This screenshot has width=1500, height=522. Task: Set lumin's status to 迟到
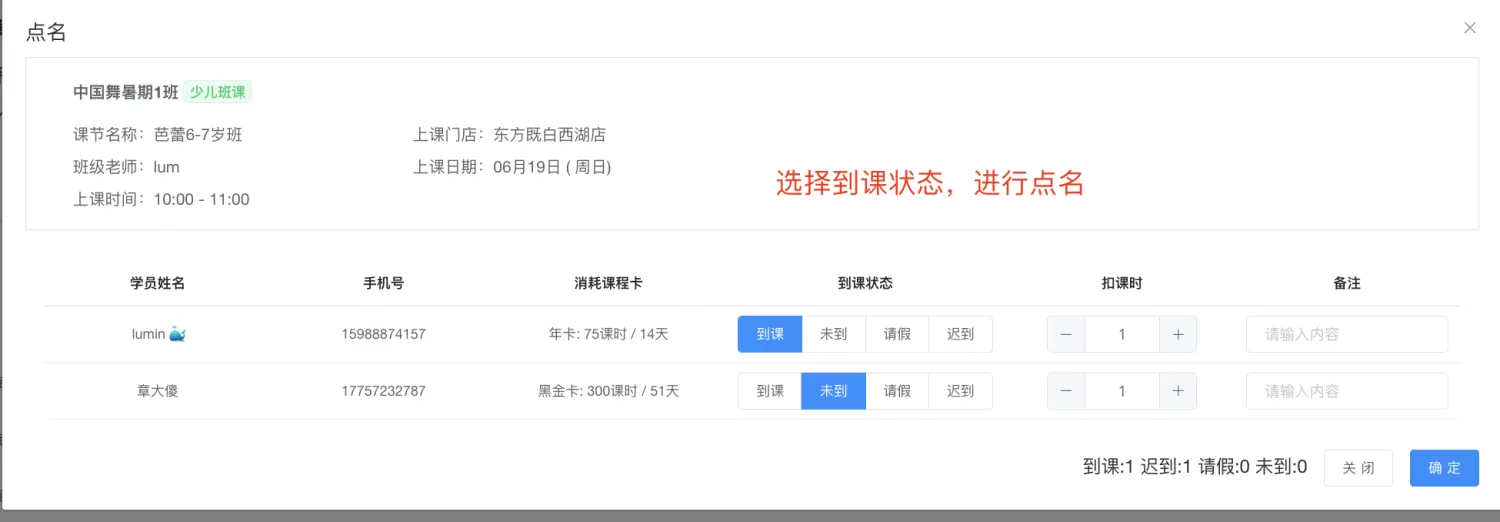pyautogui.click(x=960, y=335)
